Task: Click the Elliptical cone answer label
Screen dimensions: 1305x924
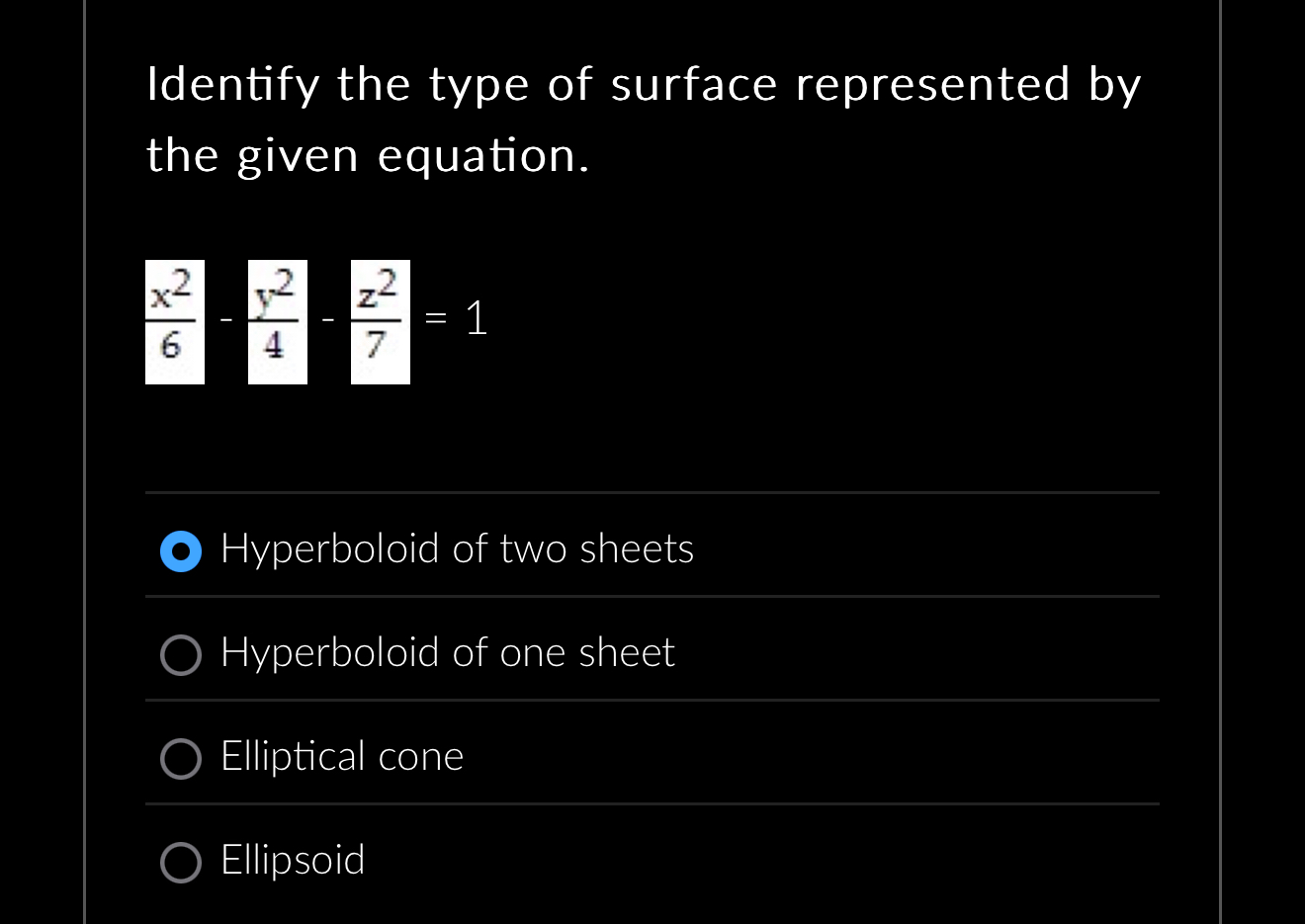Action: 341,759
